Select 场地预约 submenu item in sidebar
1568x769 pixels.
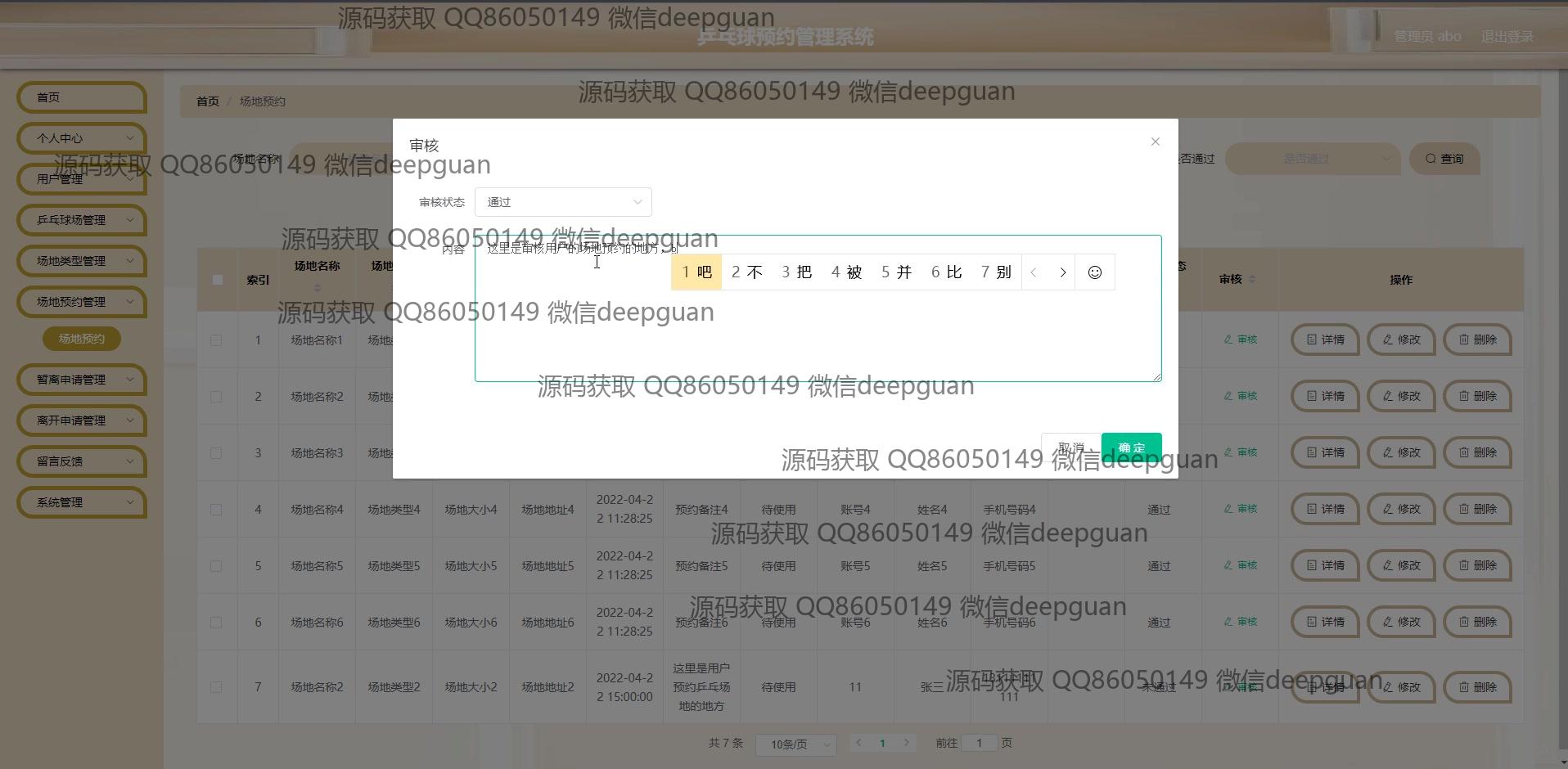82,339
